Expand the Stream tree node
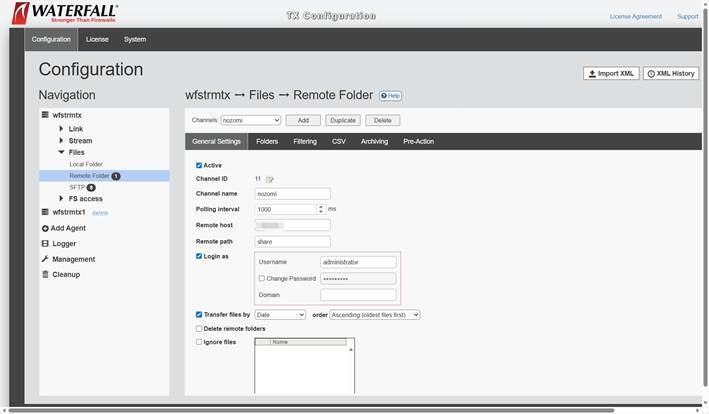Screen dimensions: 709x414 [61, 141]
